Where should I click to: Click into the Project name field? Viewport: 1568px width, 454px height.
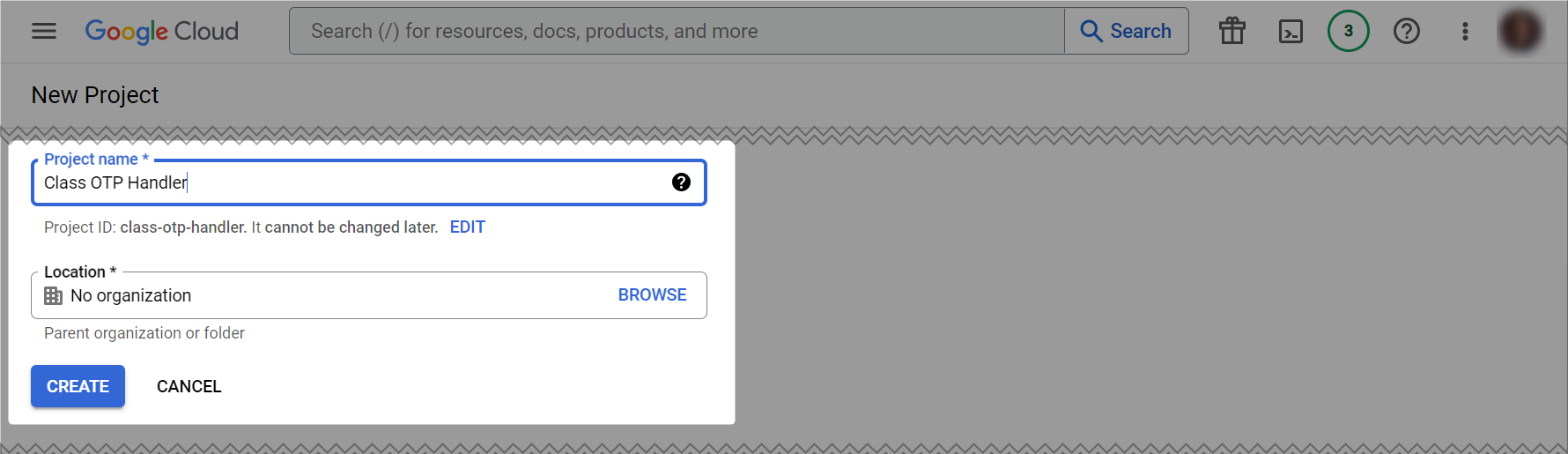369,182
